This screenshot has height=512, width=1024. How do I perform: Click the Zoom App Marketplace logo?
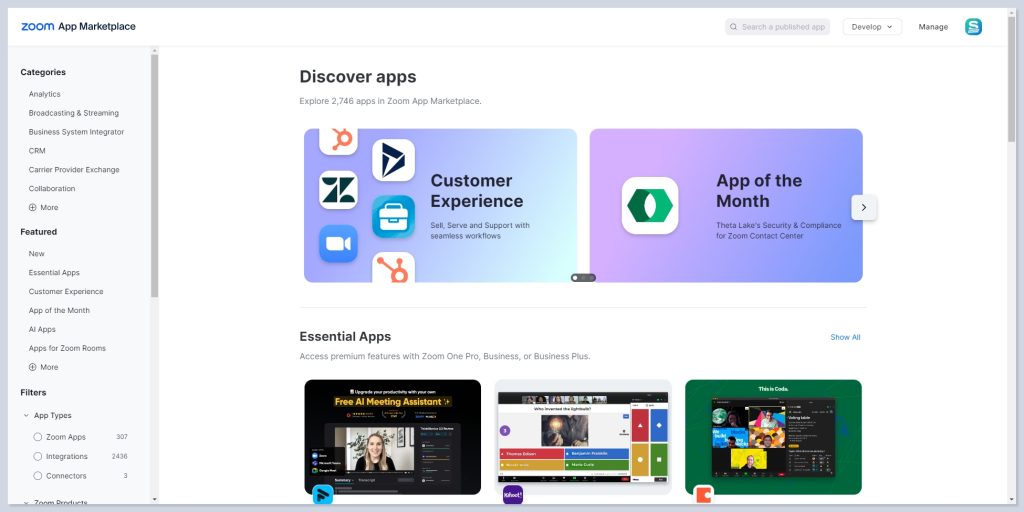[x=78, y=27]
